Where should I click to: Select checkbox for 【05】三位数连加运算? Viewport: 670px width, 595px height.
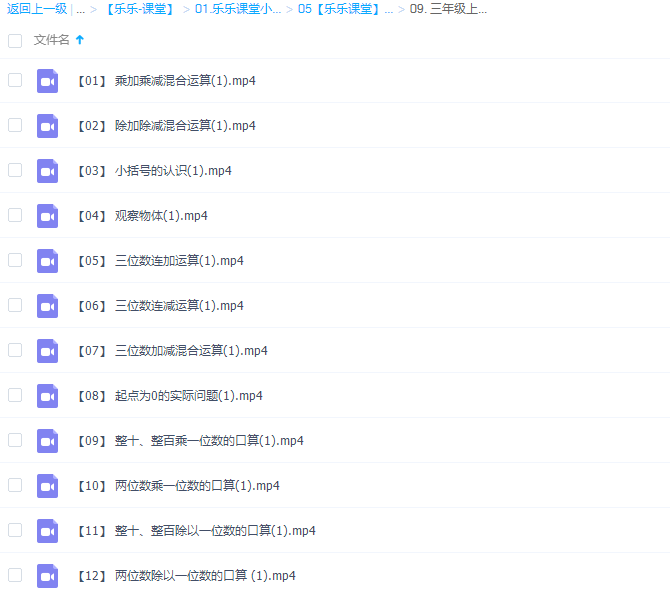(15, 260)
